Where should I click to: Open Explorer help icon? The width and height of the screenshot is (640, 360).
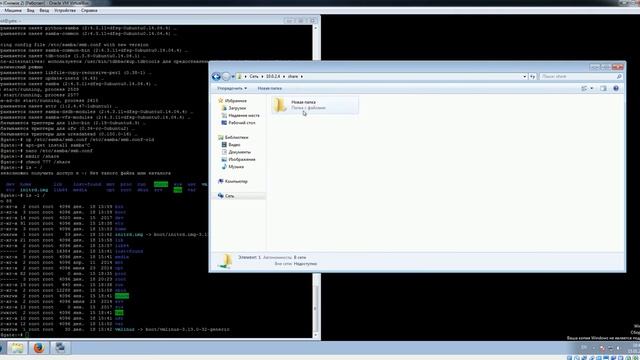(x=616, y=88)
